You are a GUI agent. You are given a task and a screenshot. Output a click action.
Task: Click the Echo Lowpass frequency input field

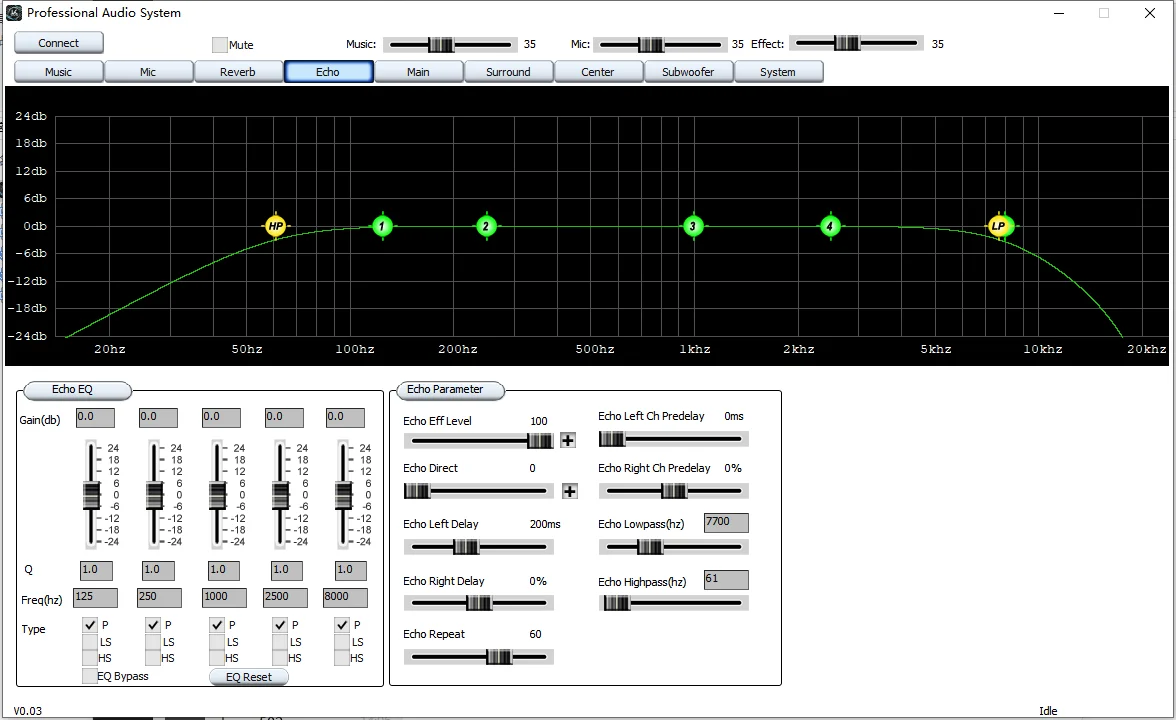click(x=726, y=523)
